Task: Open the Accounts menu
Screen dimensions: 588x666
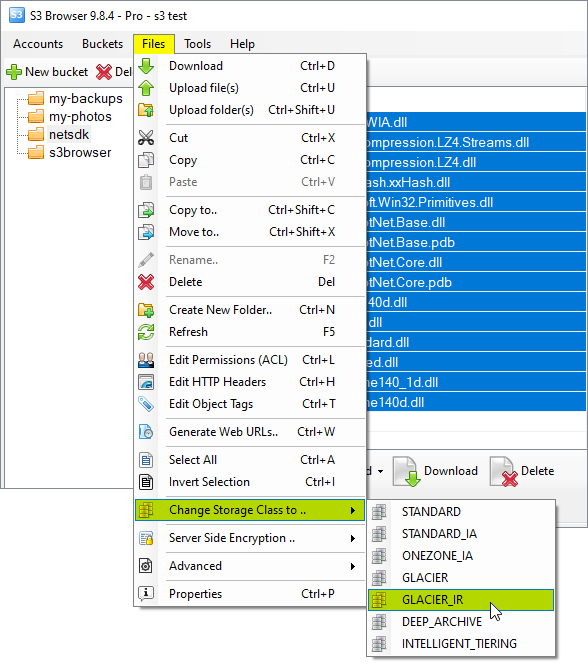Action: [38, 44]
